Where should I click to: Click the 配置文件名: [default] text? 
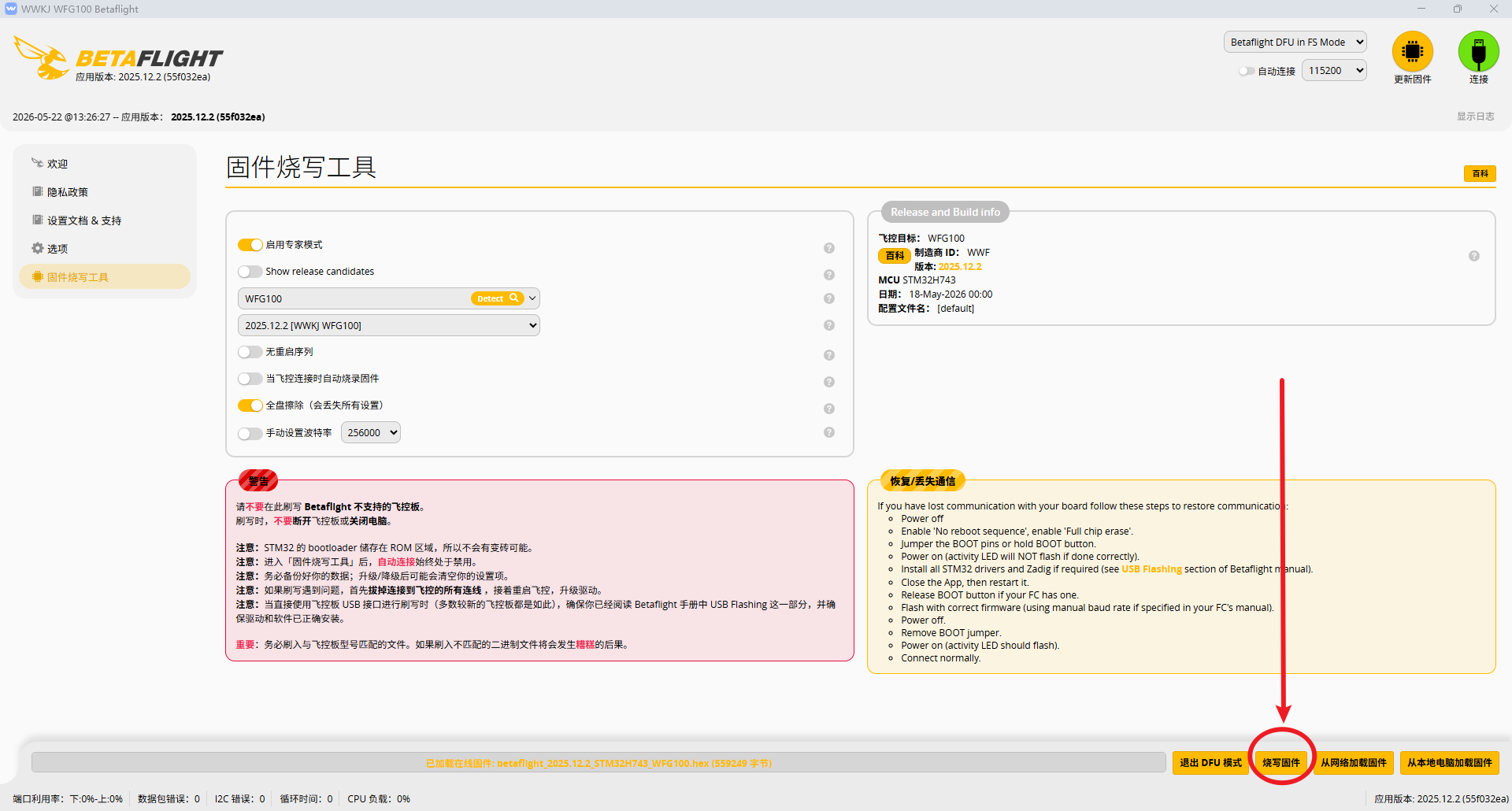pos(926,309)
